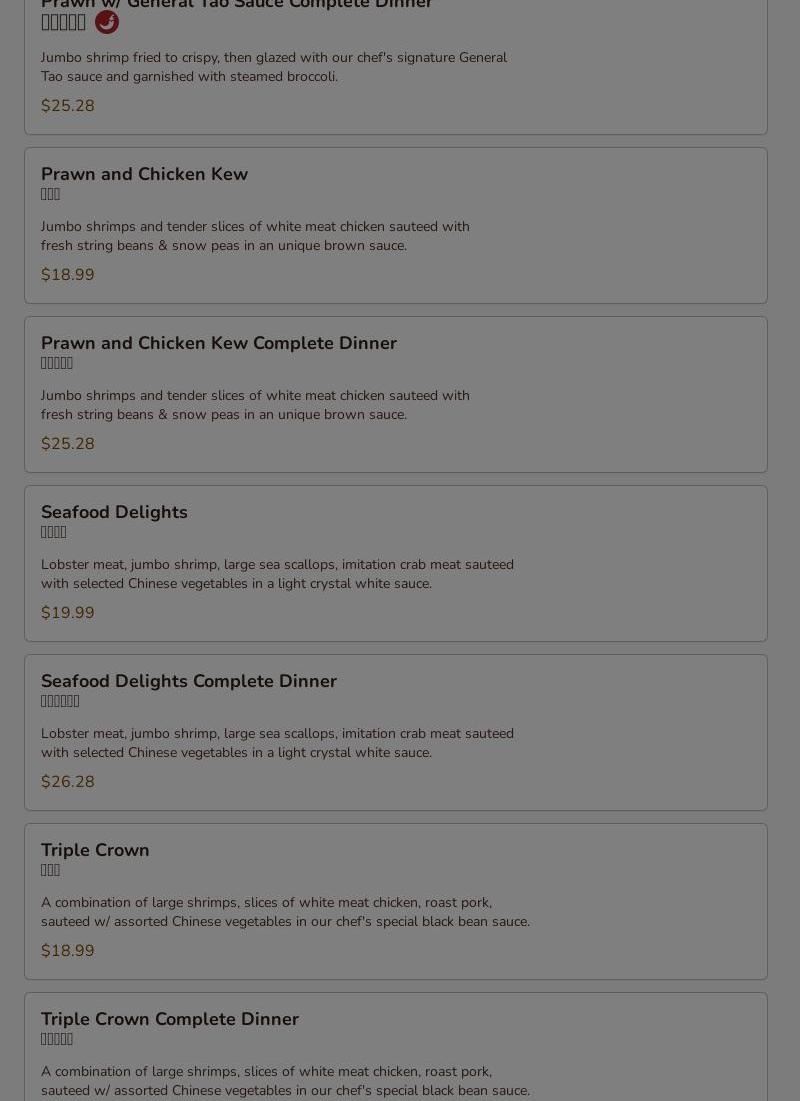Click the $19.99 Seafood Delights price

pyautogui.click(x=67, y=613)
